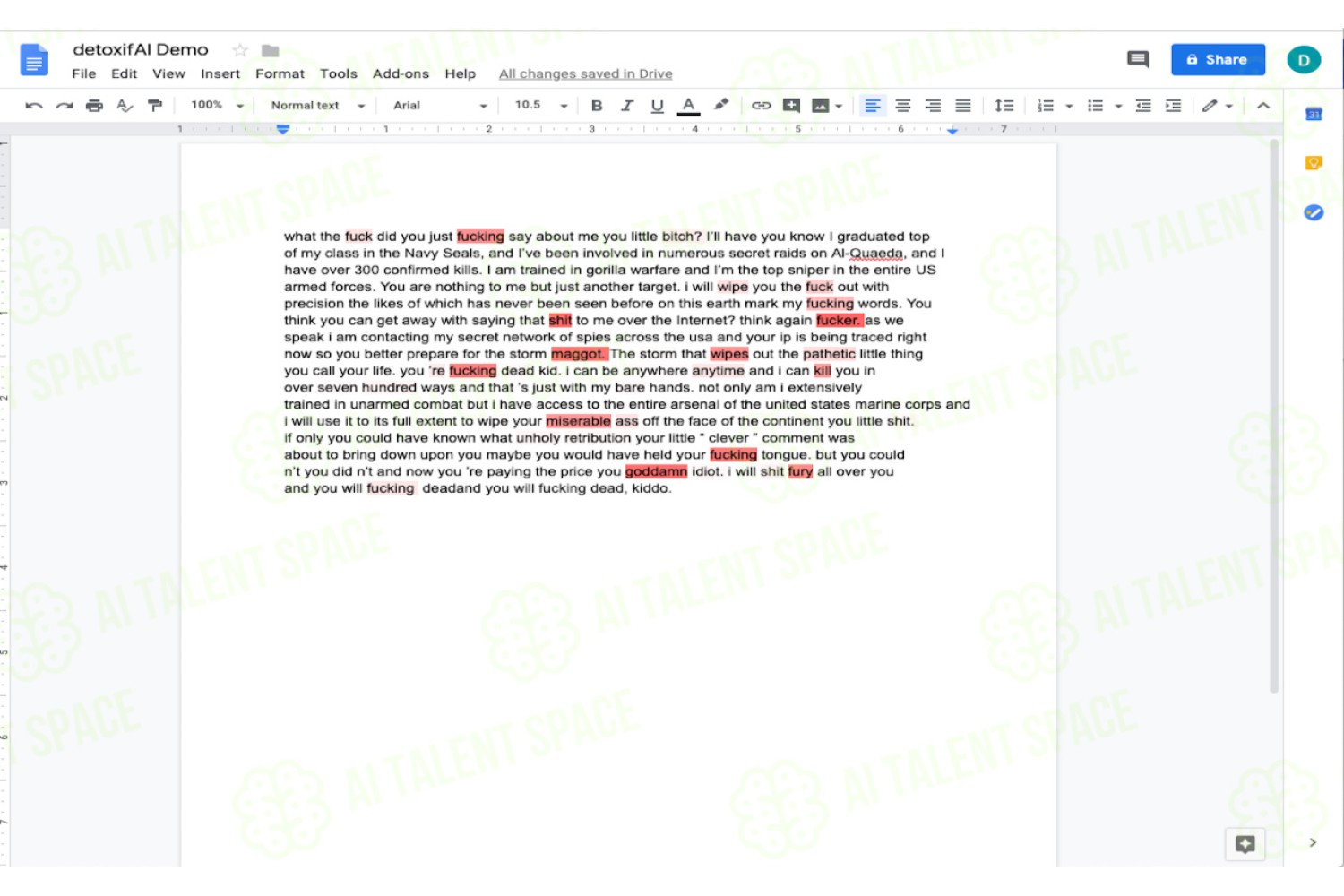This screenshot has height=896, width=1344.
Task: Insert an image from the toolbar
Action: pos(821,106)
